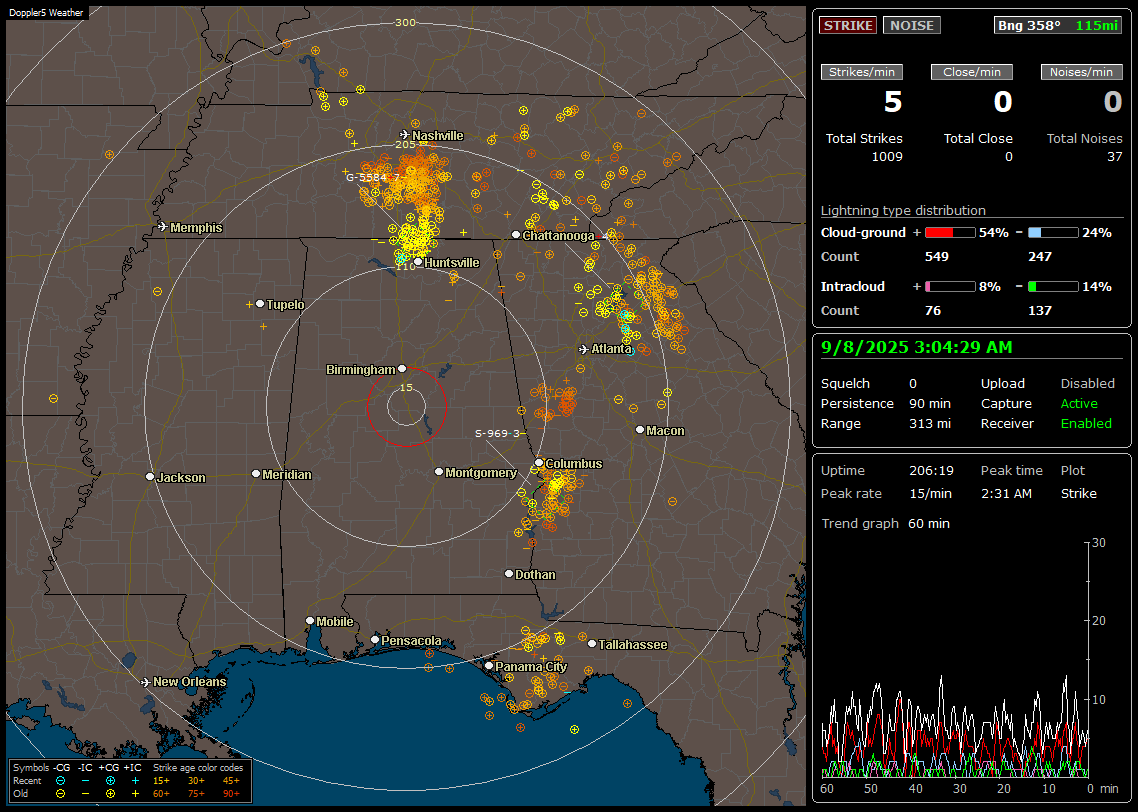Screen dimensions: 1138x812
Task: Click the negative Cloud-ground blue percentage bar
Action: (x=1053, y=233)
